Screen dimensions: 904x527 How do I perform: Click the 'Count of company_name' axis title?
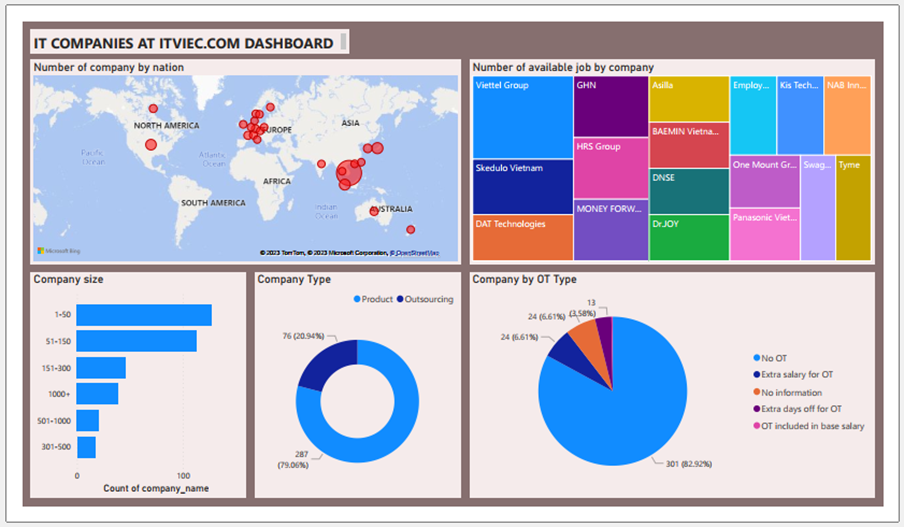coord(156,488)
